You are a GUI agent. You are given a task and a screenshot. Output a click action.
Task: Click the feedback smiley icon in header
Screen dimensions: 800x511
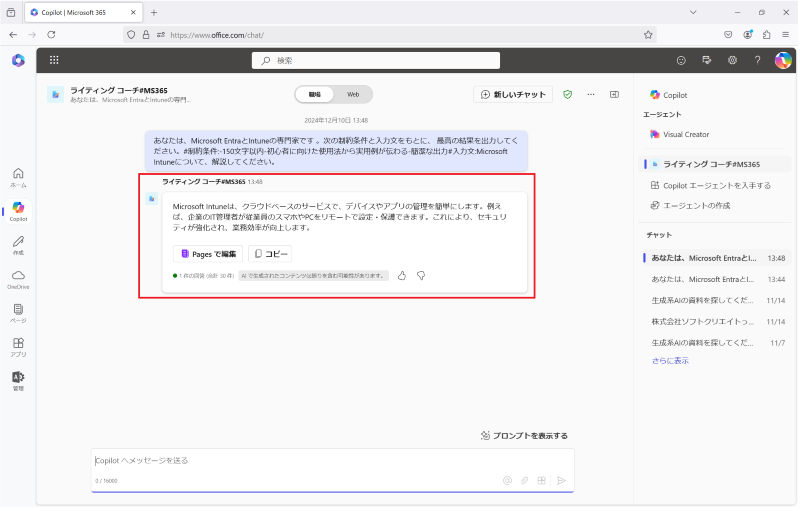click(x=681, y=60)
